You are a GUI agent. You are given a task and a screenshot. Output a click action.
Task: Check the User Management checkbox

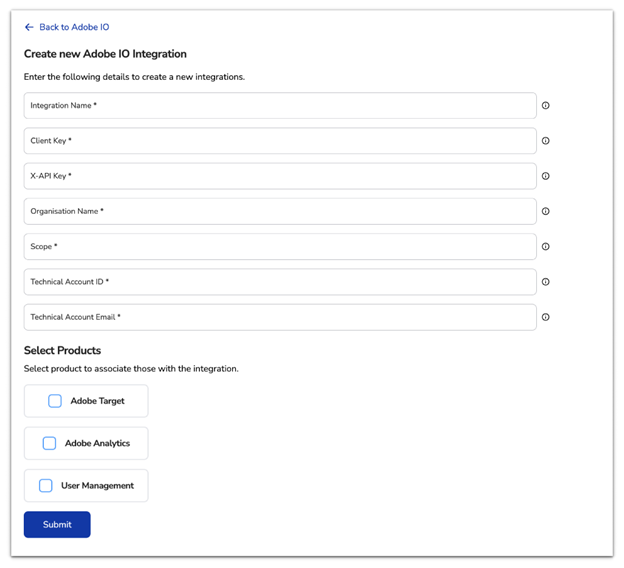tap(46, 486)
